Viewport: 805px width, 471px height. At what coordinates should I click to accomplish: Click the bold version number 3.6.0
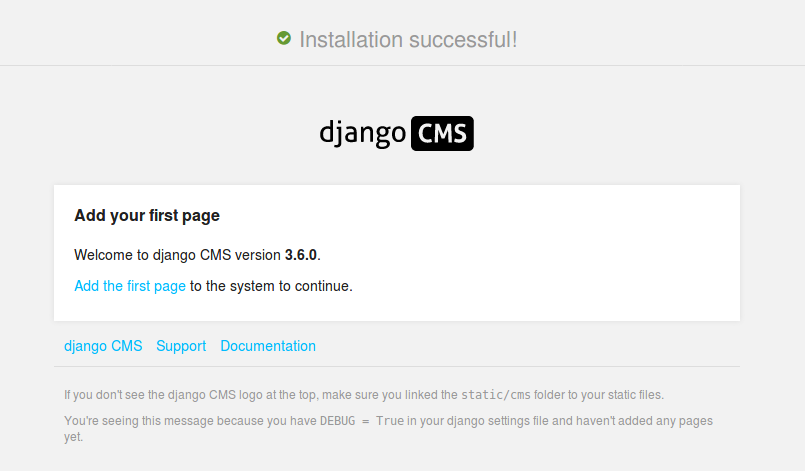[301, 255]
